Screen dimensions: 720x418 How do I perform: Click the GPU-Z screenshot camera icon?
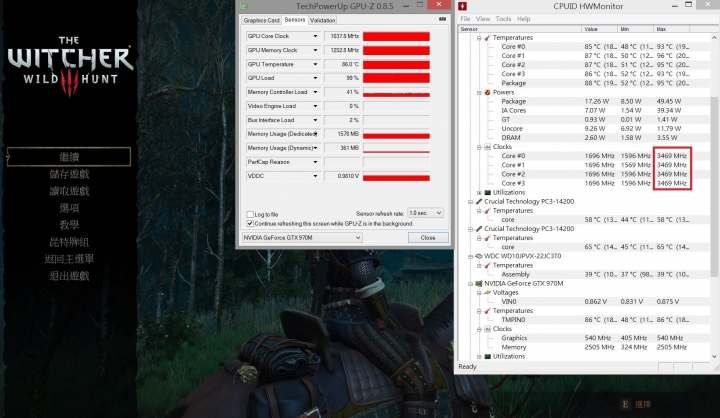[x=442, y=19]
